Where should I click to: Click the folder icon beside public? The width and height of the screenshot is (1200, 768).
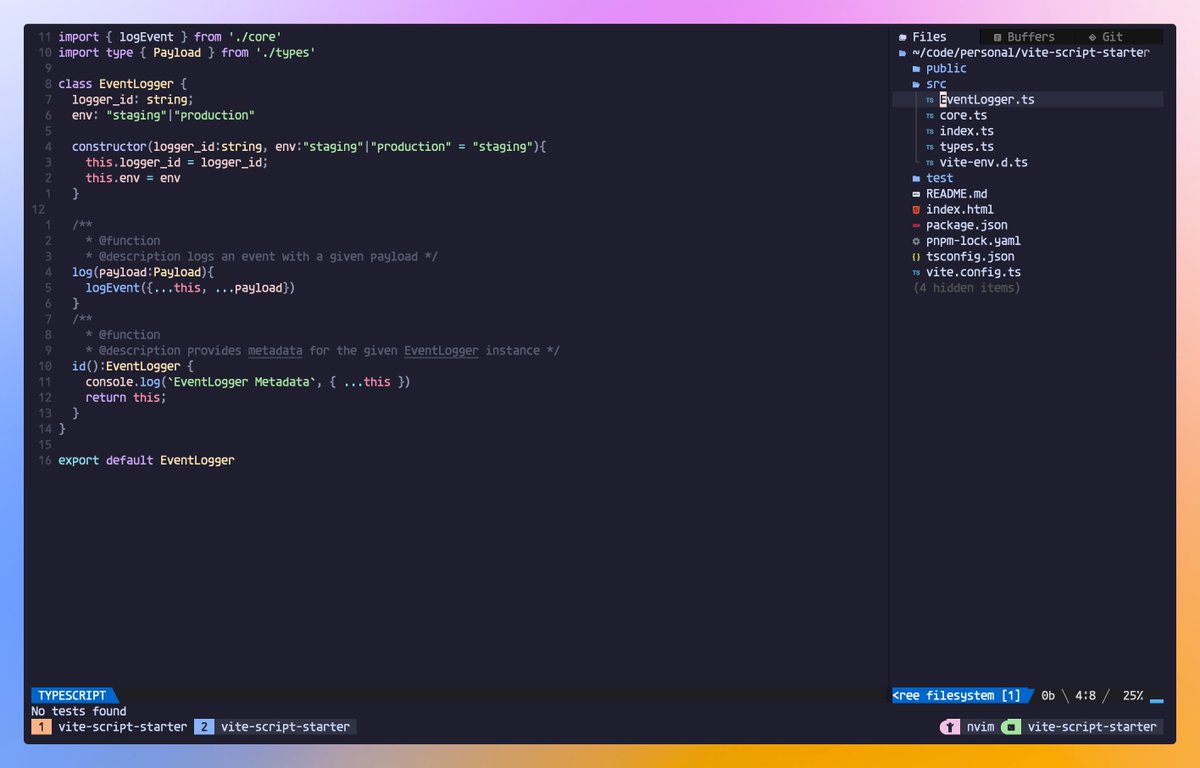click(x=916, y=68)
